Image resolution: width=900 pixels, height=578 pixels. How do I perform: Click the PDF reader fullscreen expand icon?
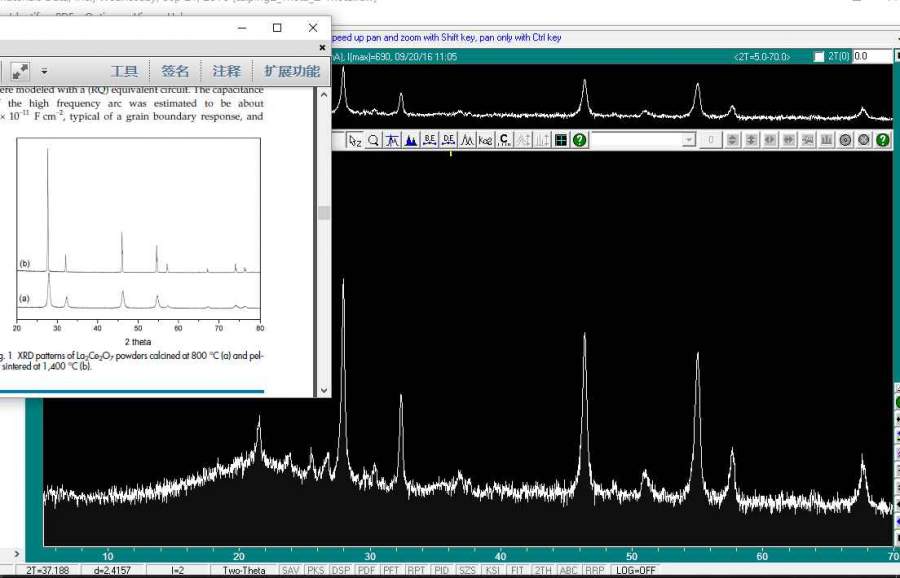tap(20, 72)
